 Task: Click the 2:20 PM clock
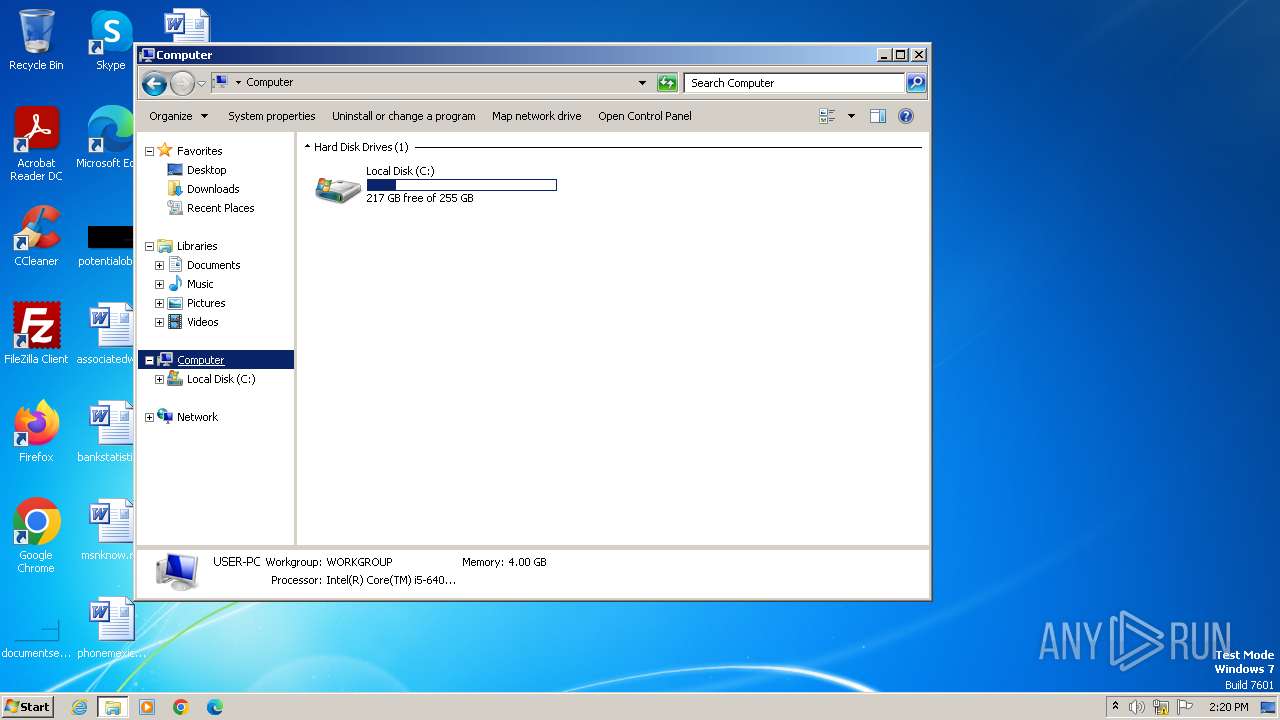[x=1228, y=707]
